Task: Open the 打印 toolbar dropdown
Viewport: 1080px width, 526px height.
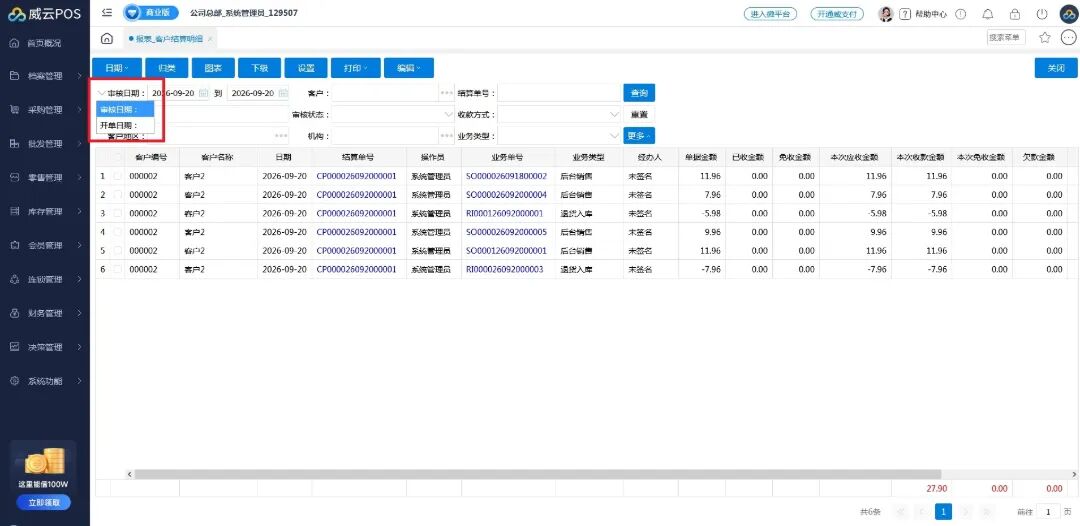Action: [x=356, y=68]
